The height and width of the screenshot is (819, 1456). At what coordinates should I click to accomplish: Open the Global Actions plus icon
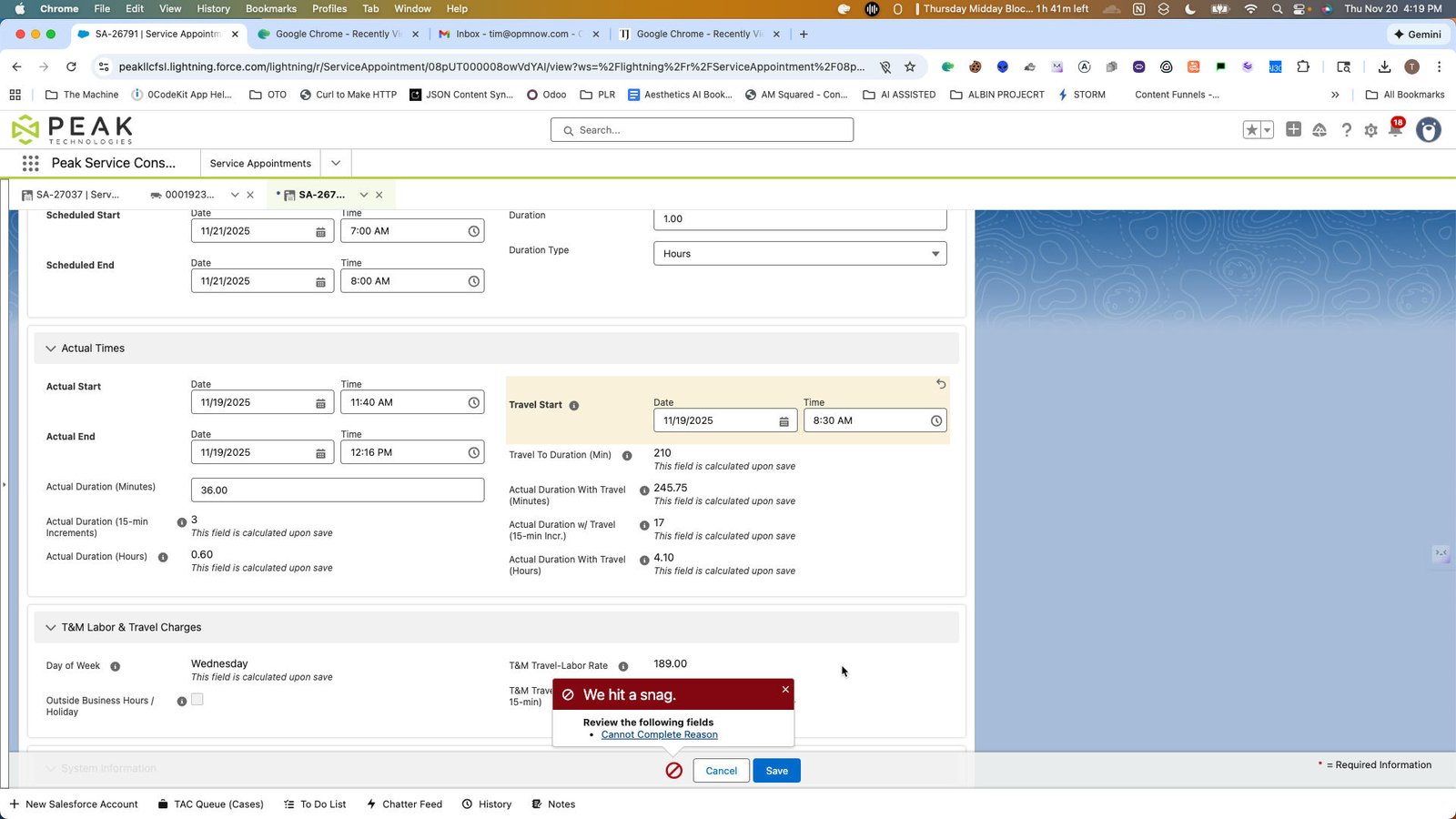1293,129
